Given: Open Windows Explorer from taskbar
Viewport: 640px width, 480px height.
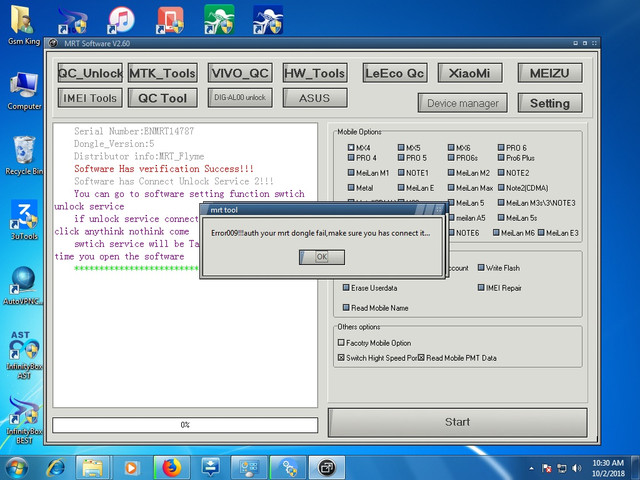Looking at the screenshot, I should tap(93, 468).
